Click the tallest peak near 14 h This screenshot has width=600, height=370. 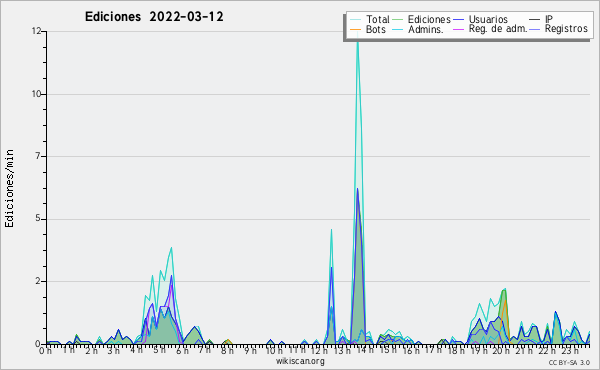click(x=358, y=36)
